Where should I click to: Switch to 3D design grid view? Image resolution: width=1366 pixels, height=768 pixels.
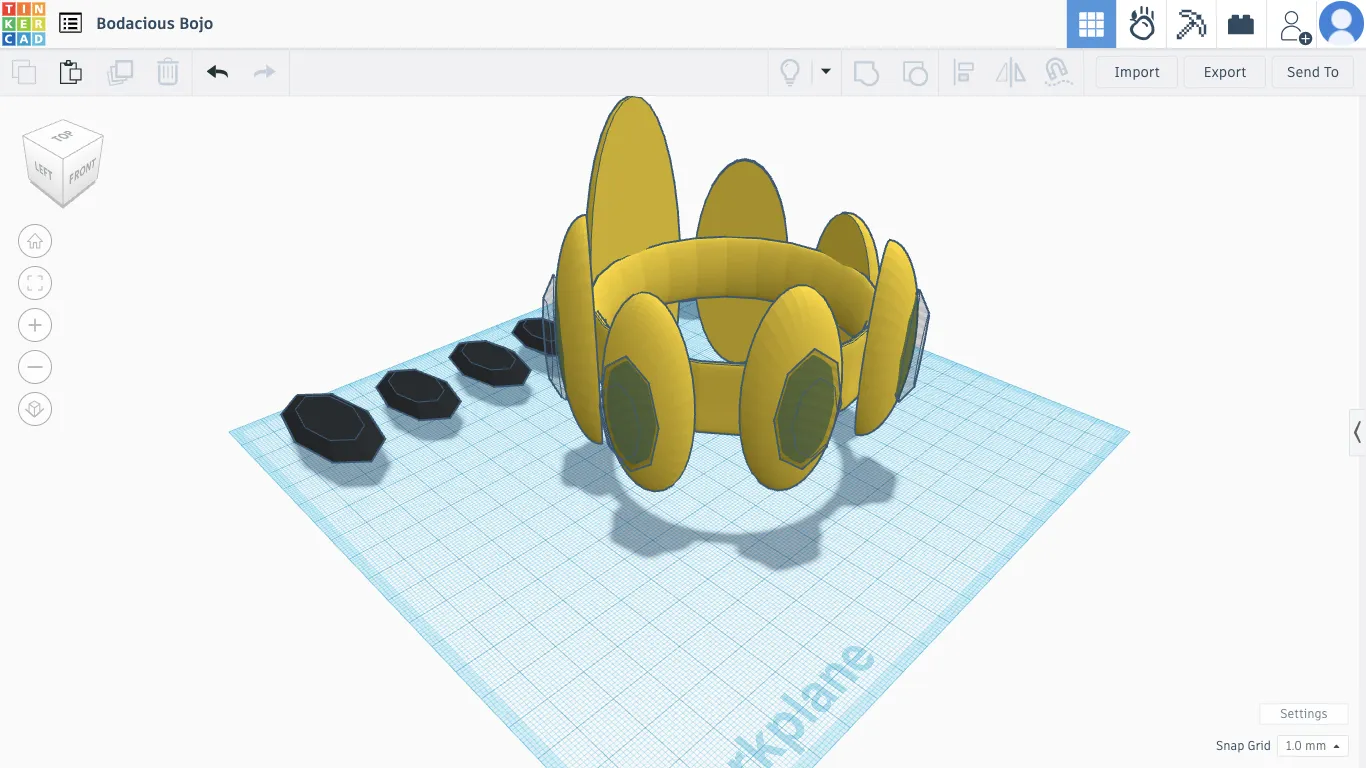pos(1091,24)
